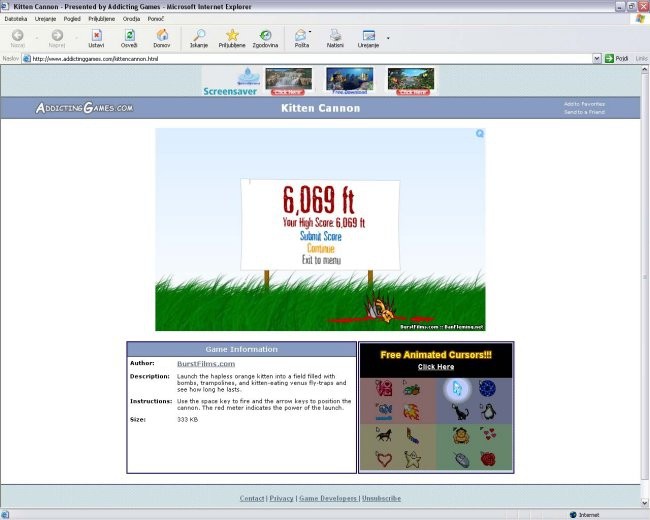Click the Forward (Naprej) toolbar icon
650x520 pixels.
57,38
